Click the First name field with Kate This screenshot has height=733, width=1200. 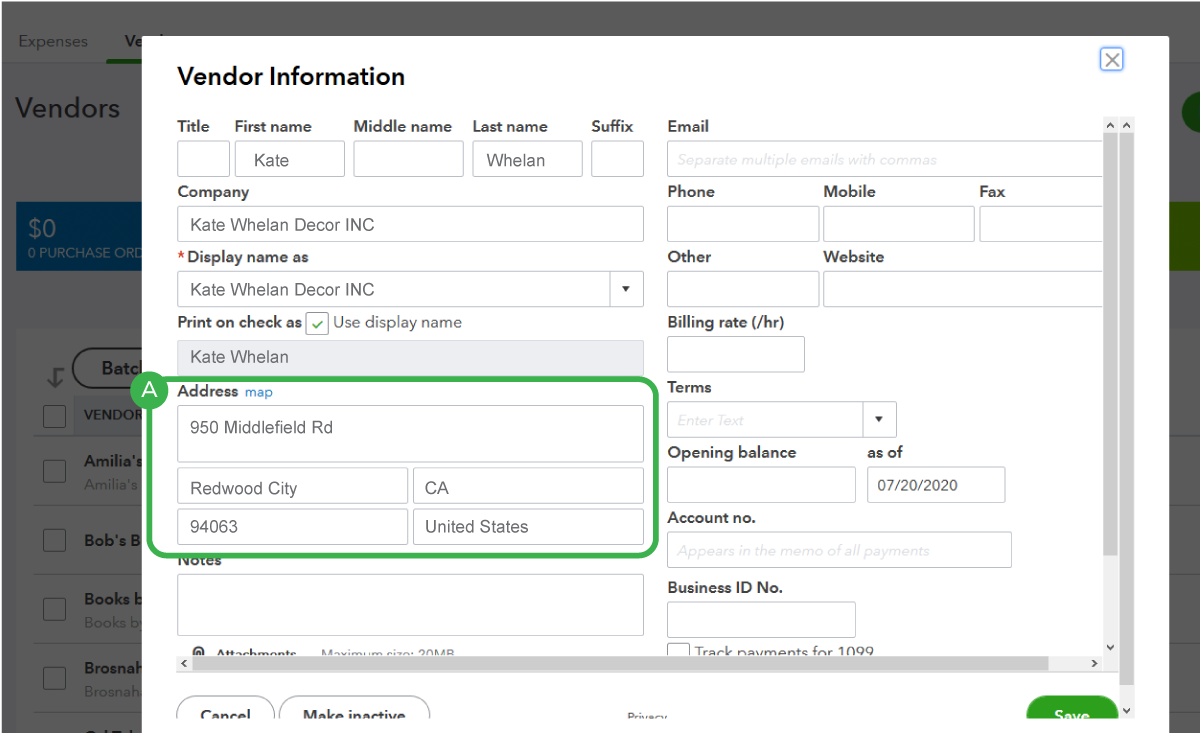[x=289, y=159]
